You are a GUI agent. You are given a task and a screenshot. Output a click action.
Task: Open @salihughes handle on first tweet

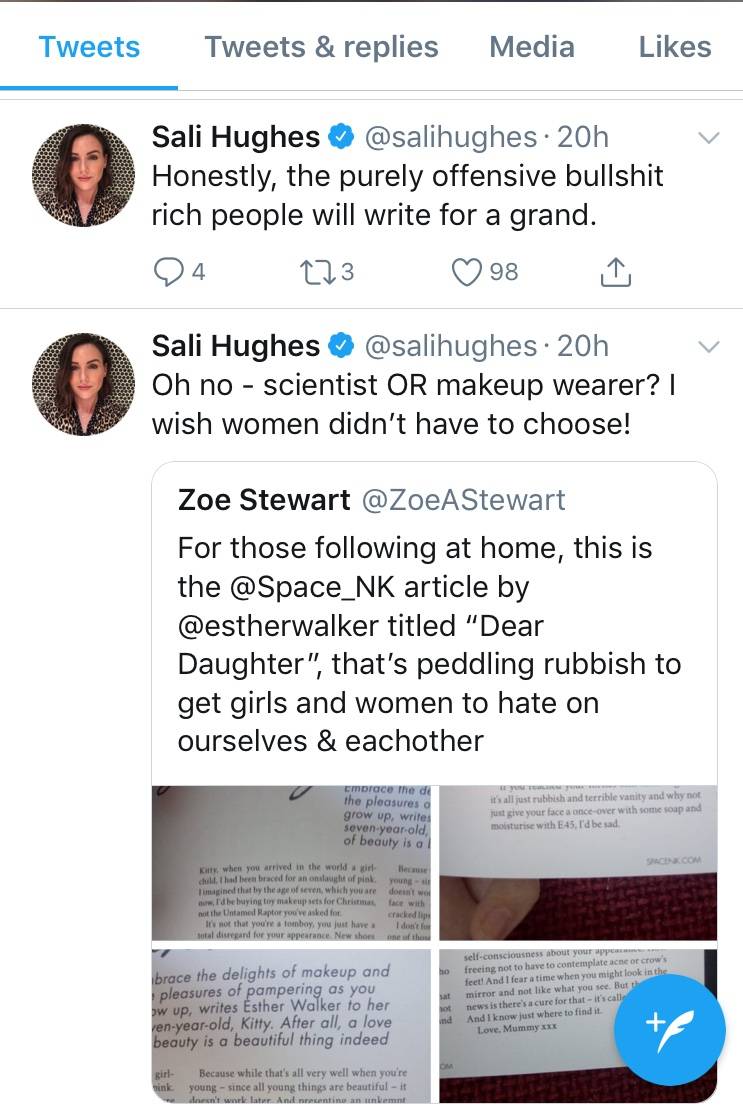click(x=451, y=137)
